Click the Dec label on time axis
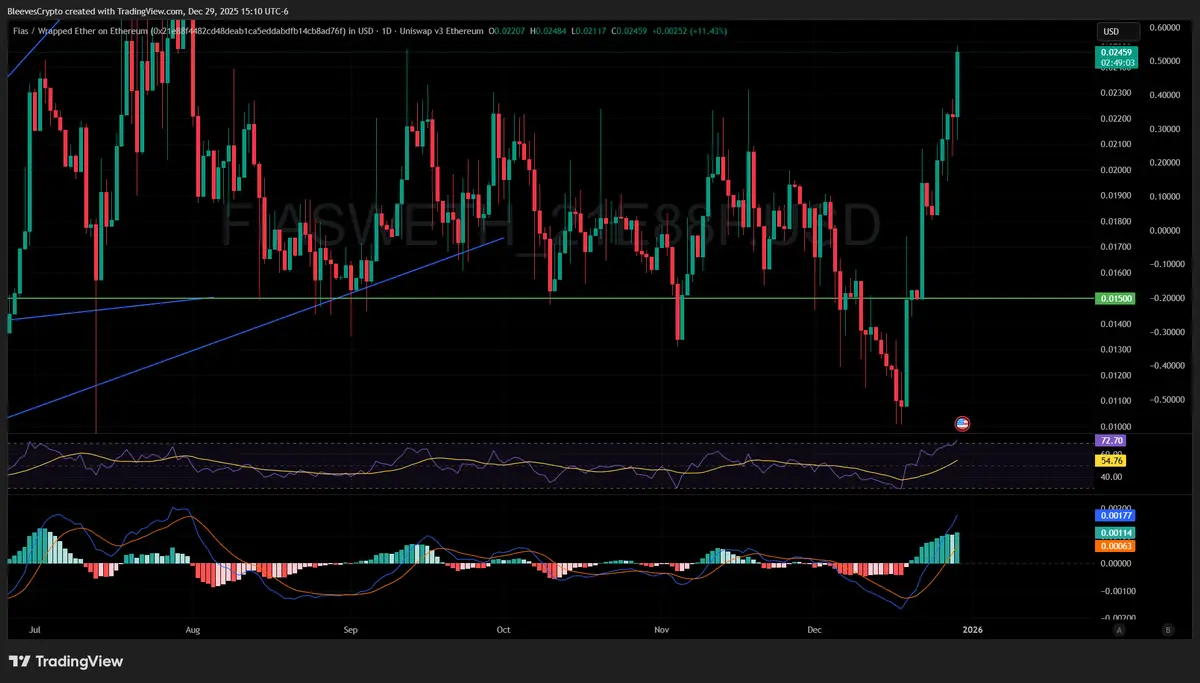 click(814, 630)
